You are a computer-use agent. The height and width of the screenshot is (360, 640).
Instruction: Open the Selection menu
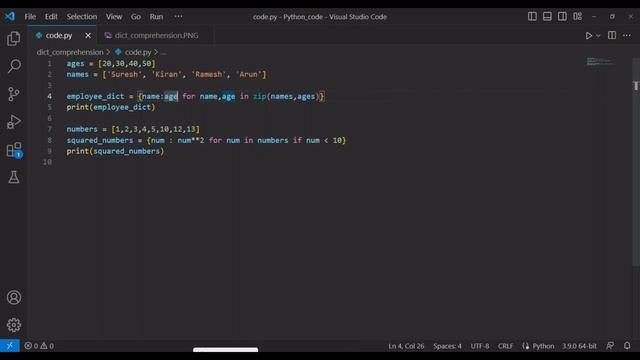pos(82,16)
